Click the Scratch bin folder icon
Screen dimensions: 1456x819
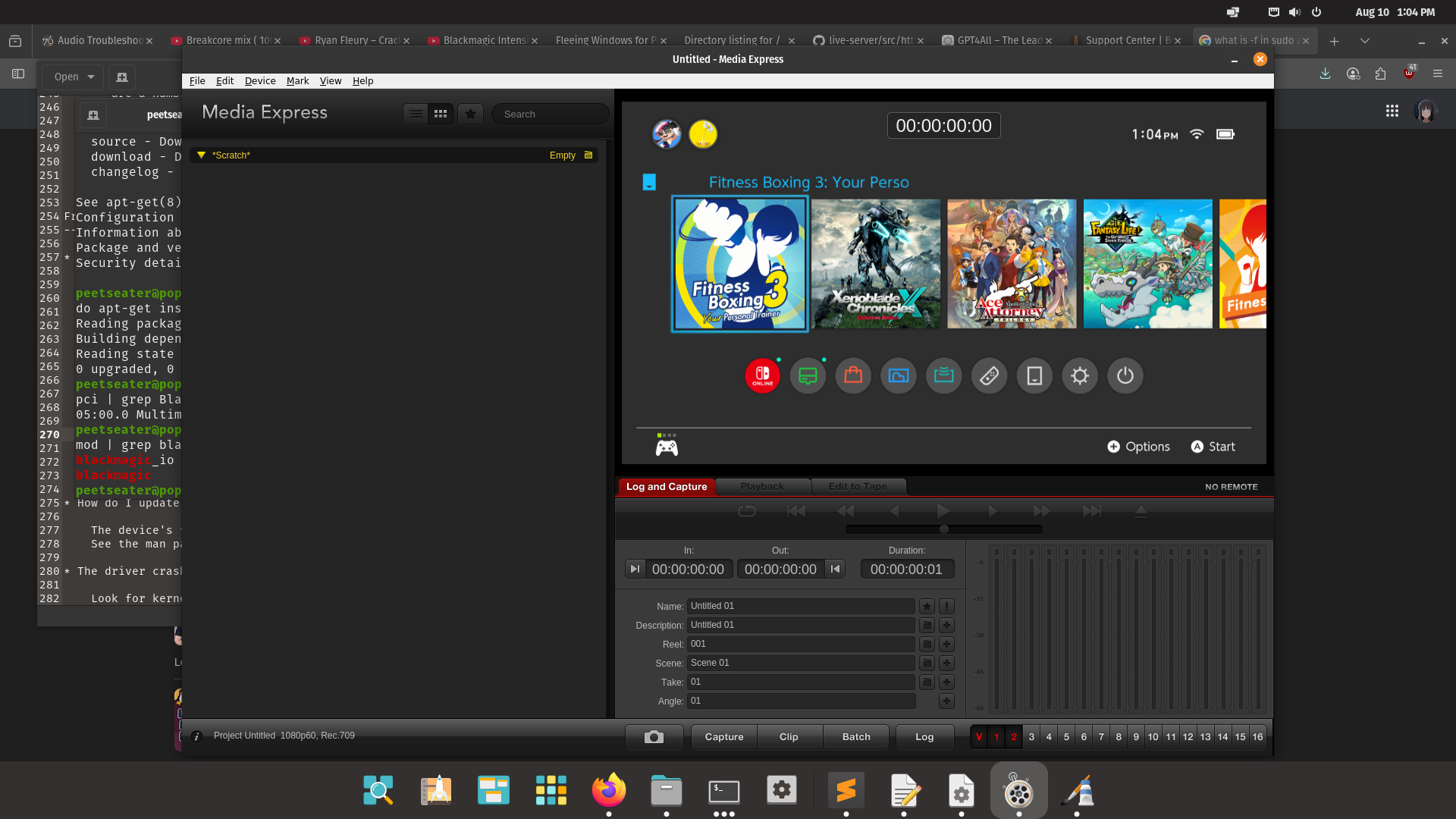point(588,155)
